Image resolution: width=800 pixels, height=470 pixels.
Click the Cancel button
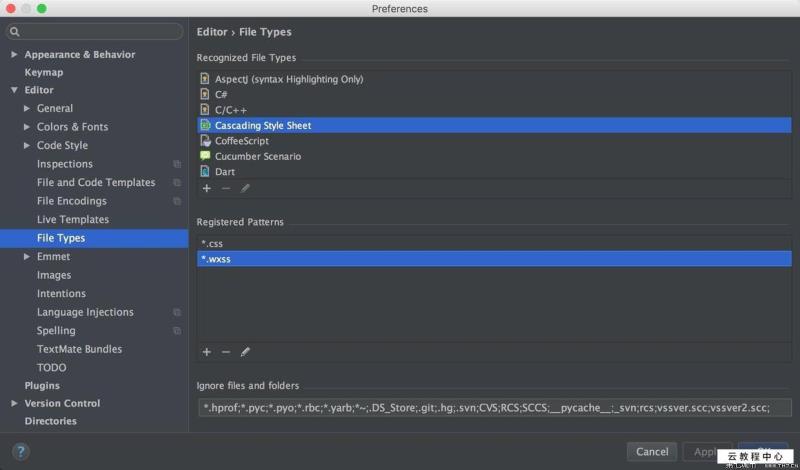[652, 452]
